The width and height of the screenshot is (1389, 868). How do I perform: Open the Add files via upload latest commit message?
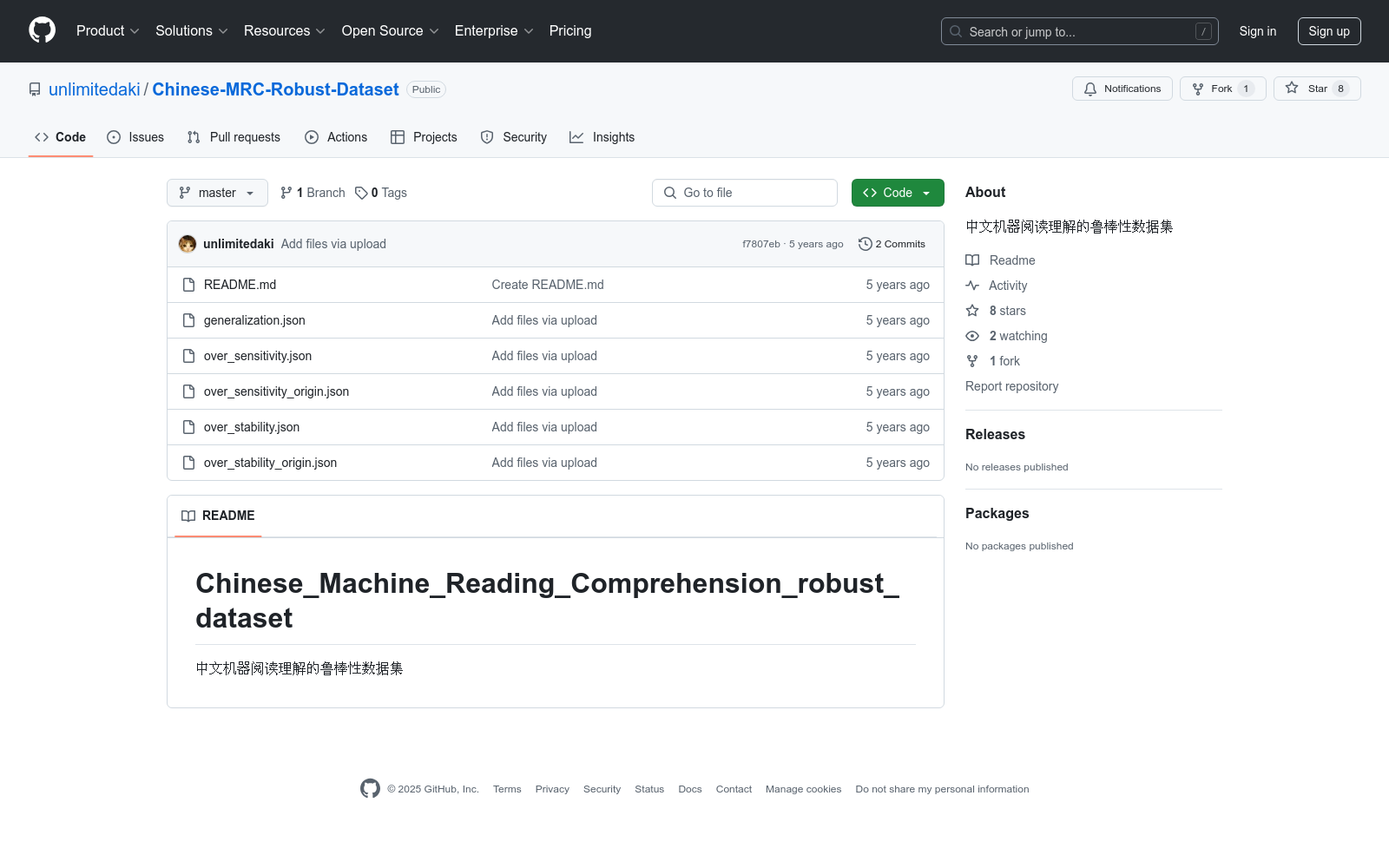[x=333, y=244]
